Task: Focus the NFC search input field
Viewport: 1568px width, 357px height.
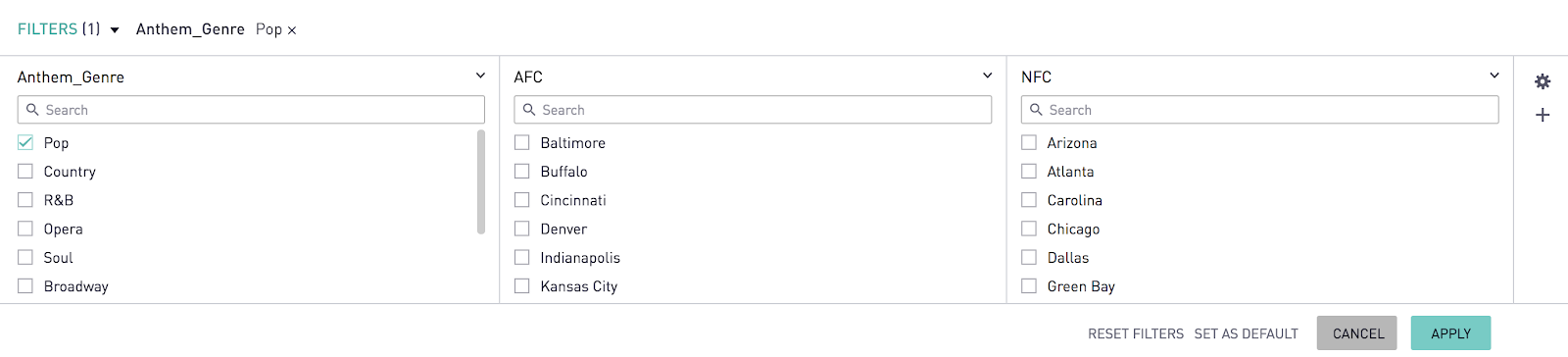Action: (x=1259, y=110)
